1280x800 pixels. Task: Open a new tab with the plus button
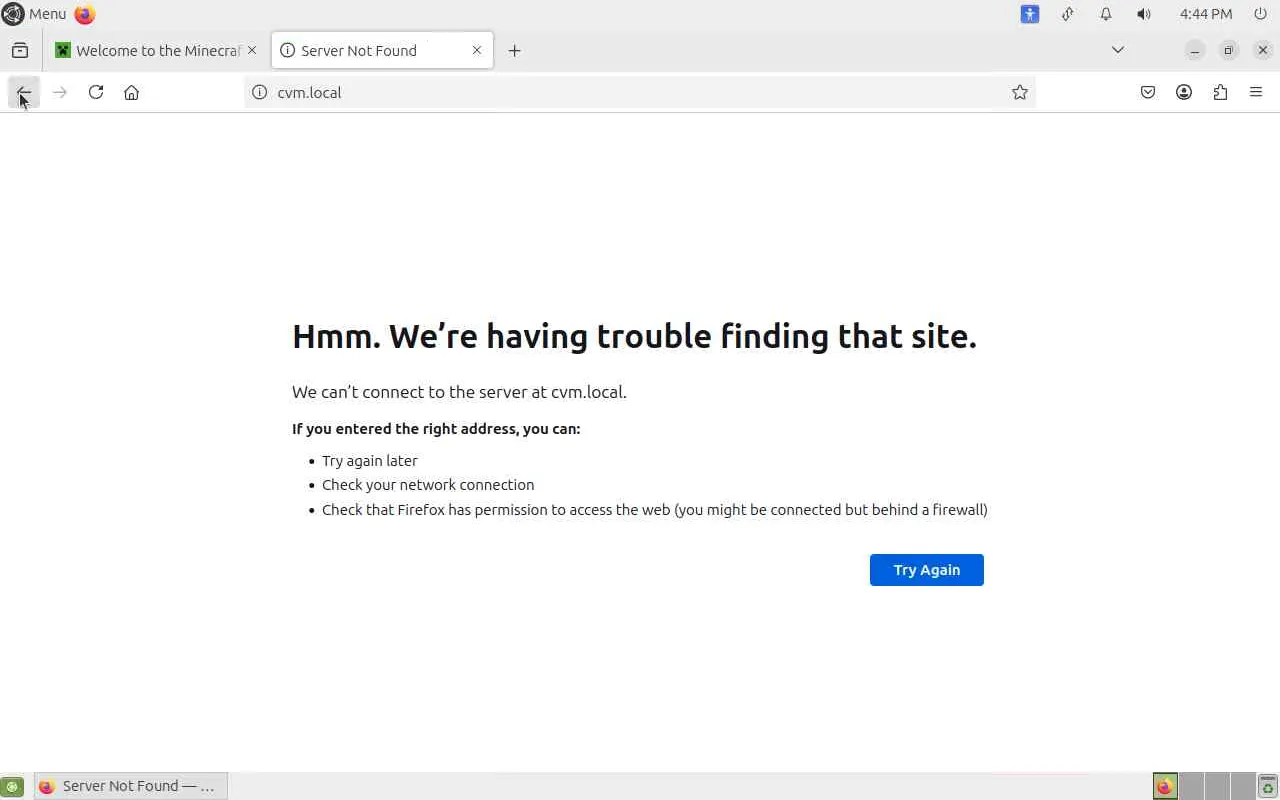tap(514, 50)
